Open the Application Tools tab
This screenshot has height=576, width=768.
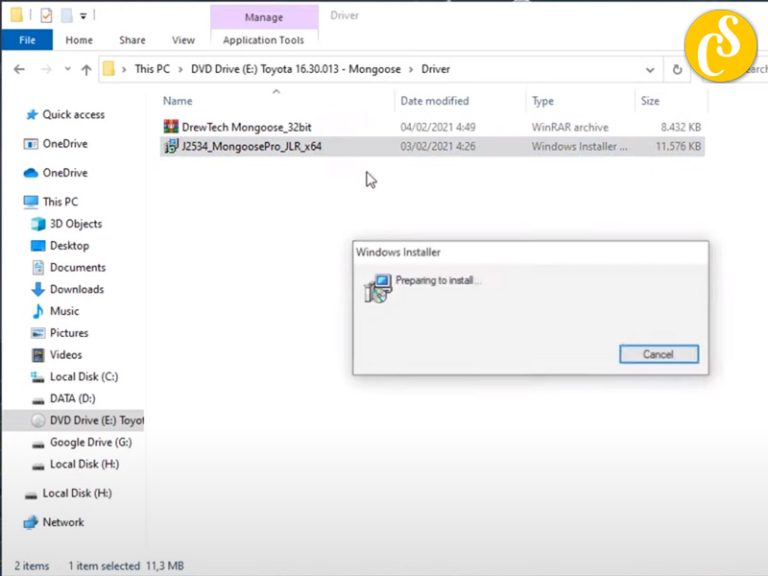pos(263,40)
